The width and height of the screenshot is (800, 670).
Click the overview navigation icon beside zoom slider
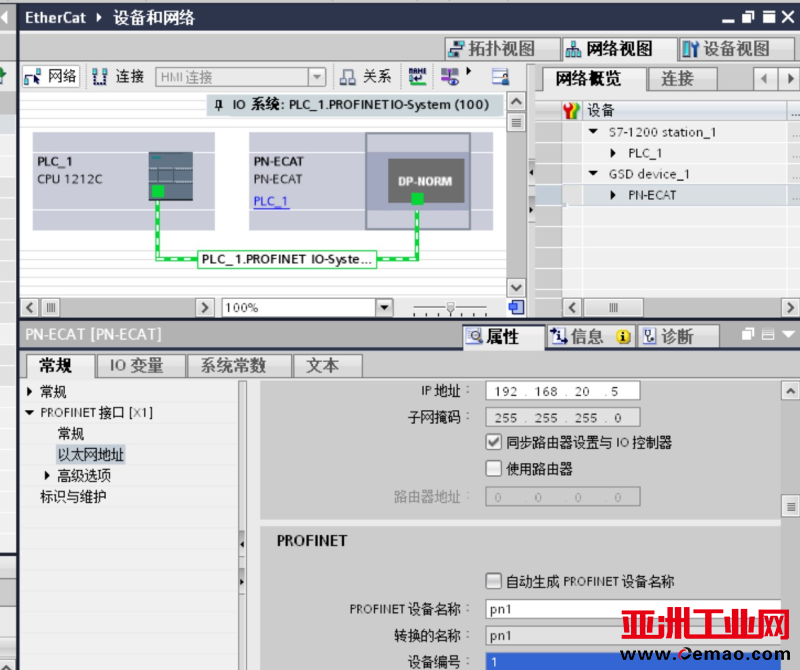[516, 307]
